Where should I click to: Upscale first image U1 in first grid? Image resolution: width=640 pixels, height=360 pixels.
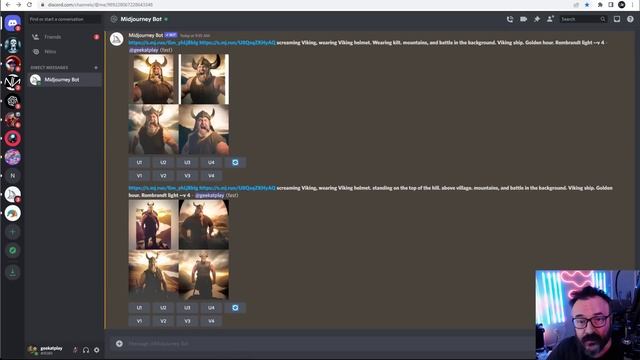point(139,162)
